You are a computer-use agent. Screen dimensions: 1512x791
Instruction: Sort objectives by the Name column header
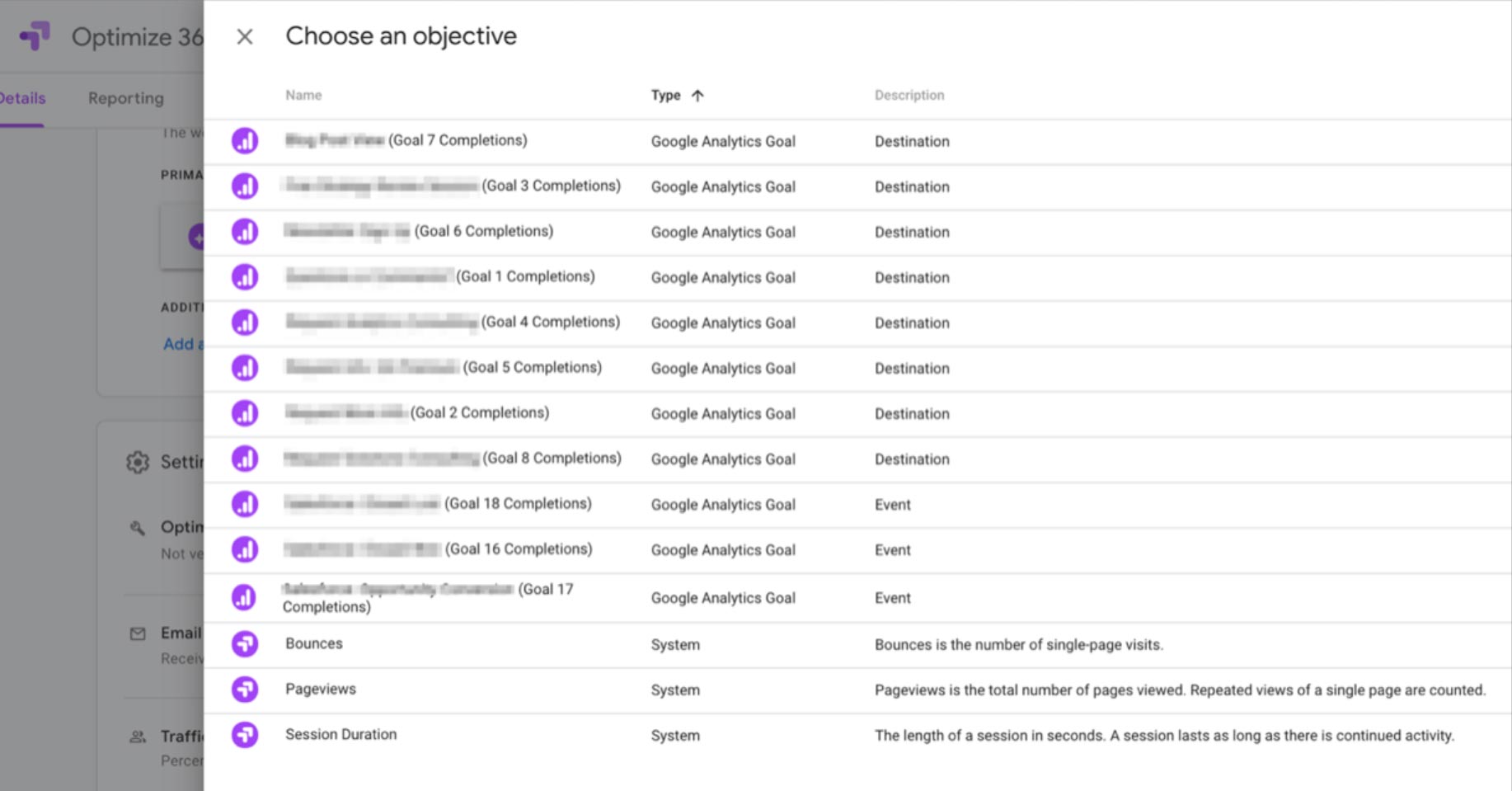[x=303, y=95]
